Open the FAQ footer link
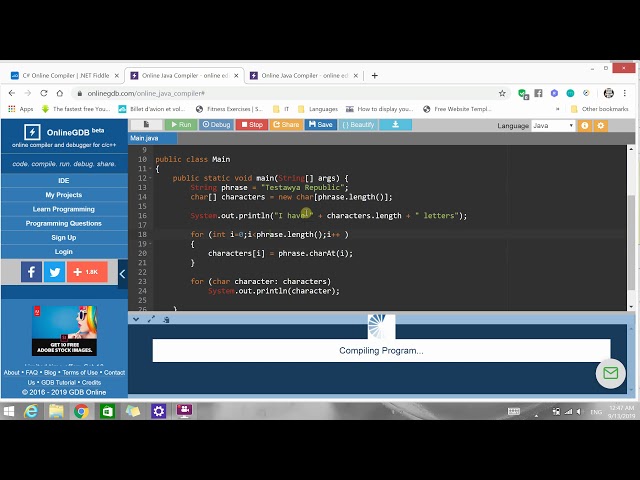 click(x=31, y=373)
